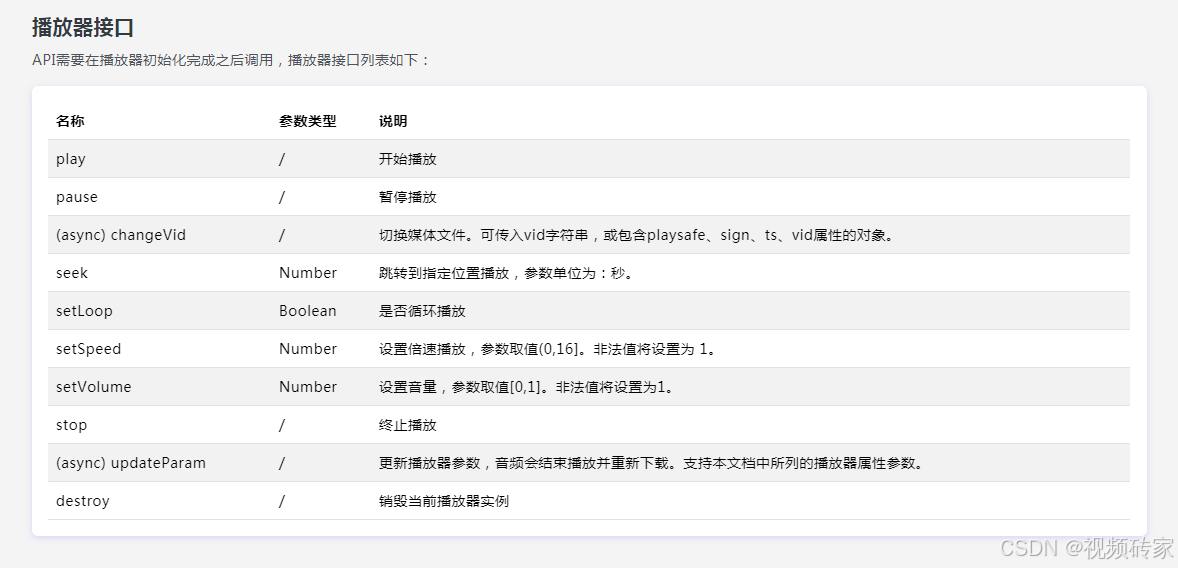The width and height of the screenshot is (1178, 568).
Task: Click the 暂停播放 description
Action: coord(408,197)
